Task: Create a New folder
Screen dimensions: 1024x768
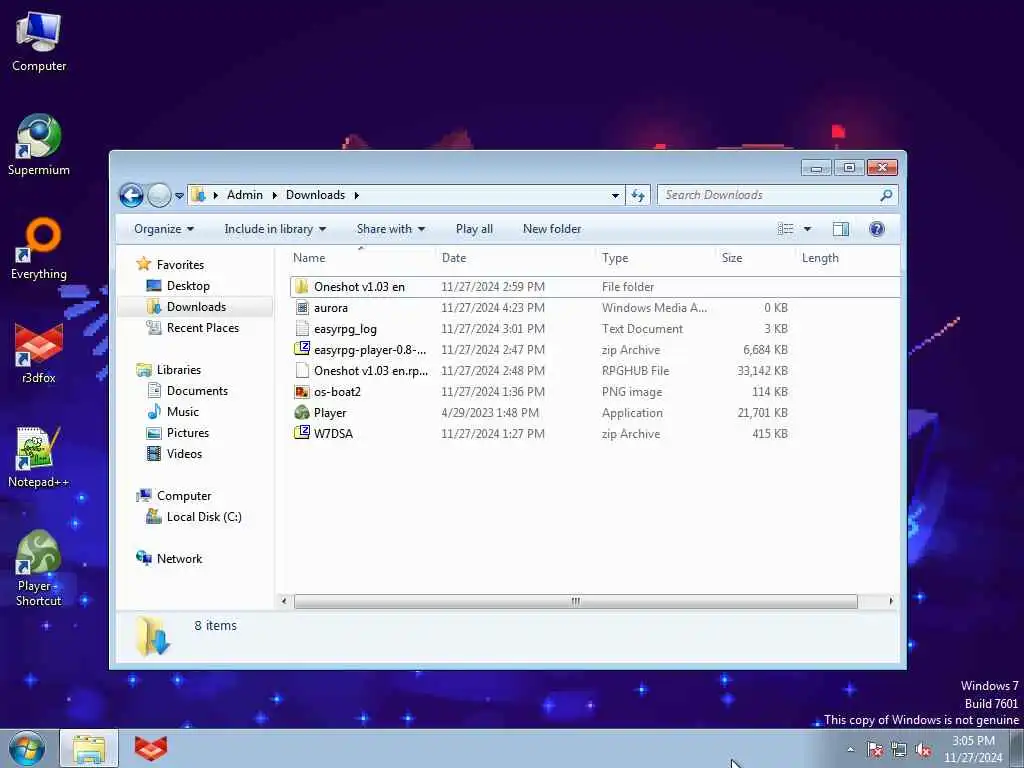Action: [x=552, y=229]
